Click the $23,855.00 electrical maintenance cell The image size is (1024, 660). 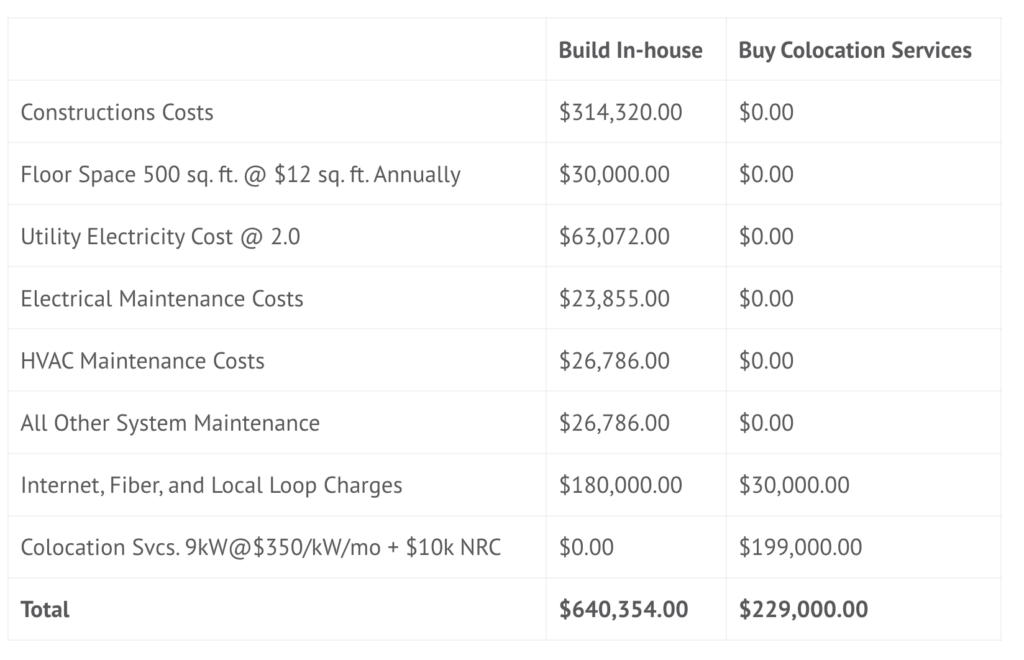[x=614, y=298]
